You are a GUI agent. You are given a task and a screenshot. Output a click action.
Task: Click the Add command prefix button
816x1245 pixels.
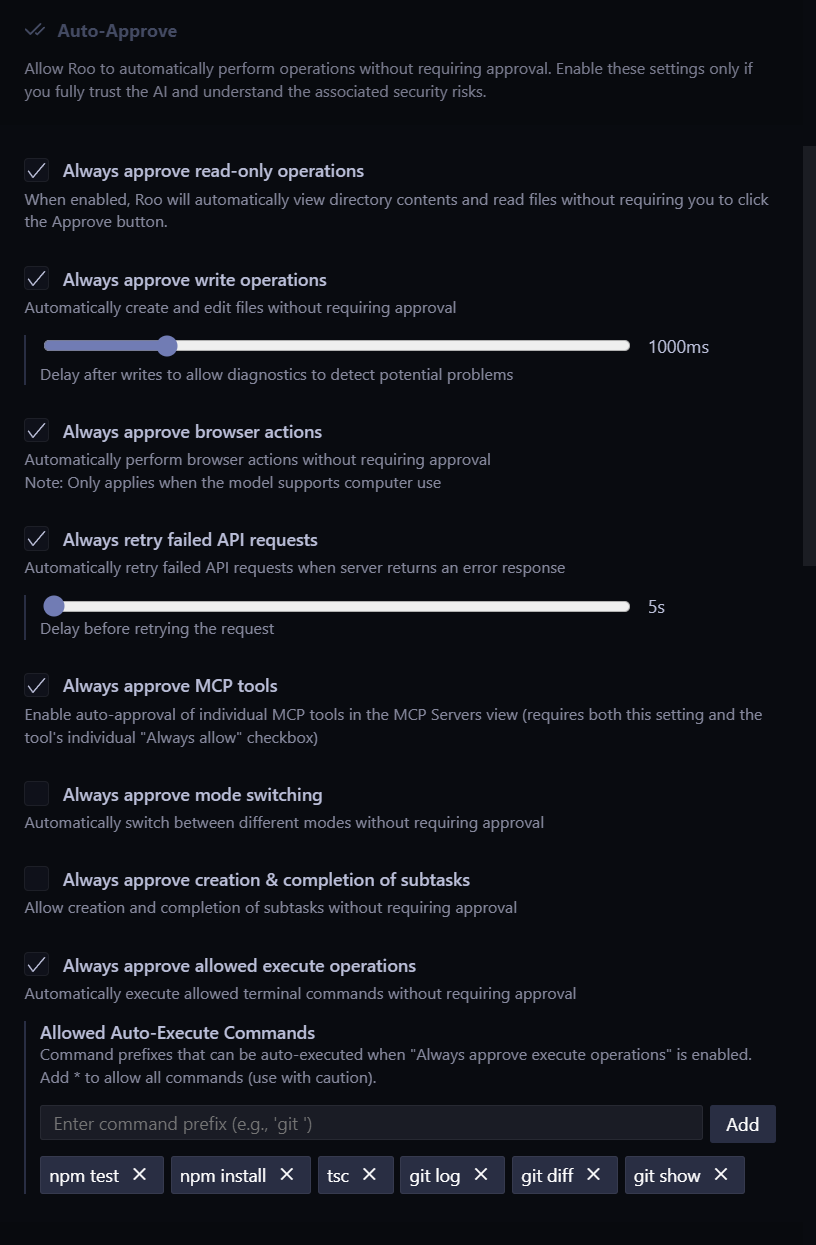(742, 1124)
